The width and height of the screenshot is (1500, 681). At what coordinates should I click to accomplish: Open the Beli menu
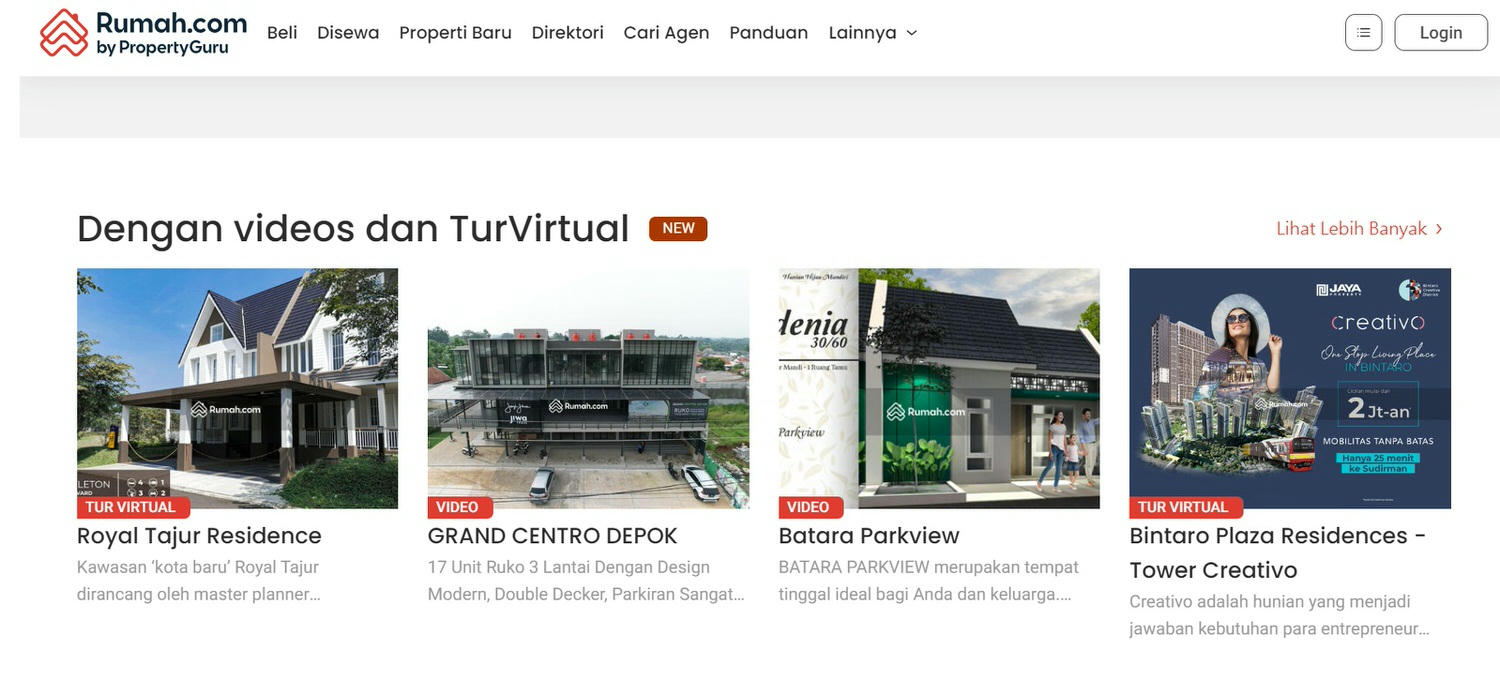282,33
